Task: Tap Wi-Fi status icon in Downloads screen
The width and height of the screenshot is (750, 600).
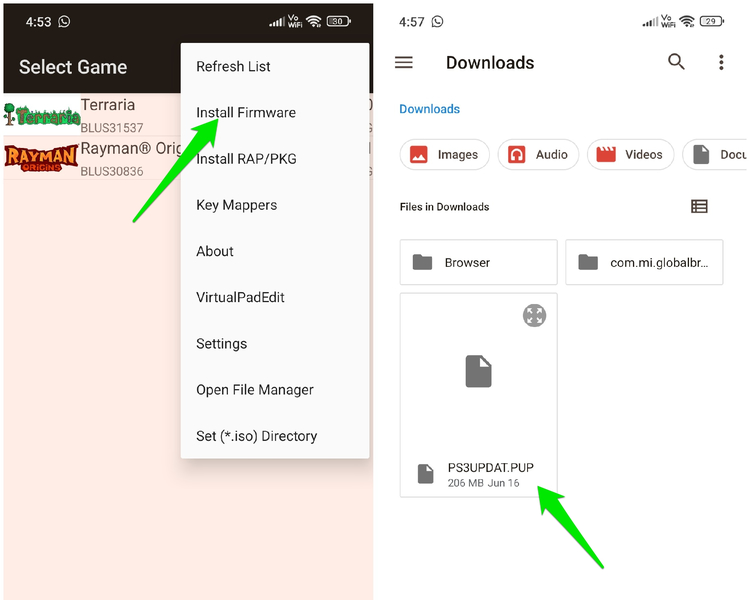Action: coord(687,21)
